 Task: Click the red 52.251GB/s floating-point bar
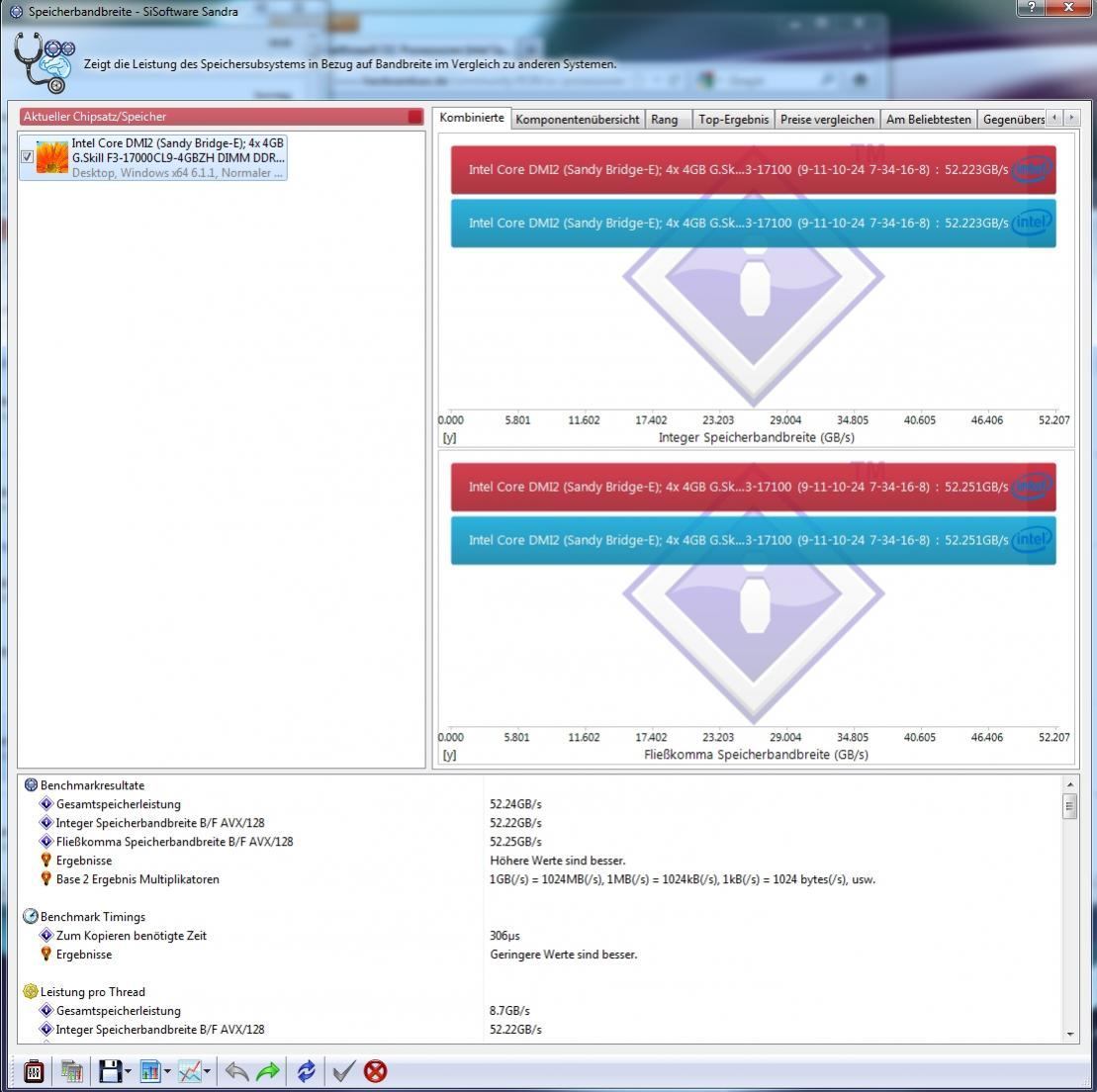(754, 487)
